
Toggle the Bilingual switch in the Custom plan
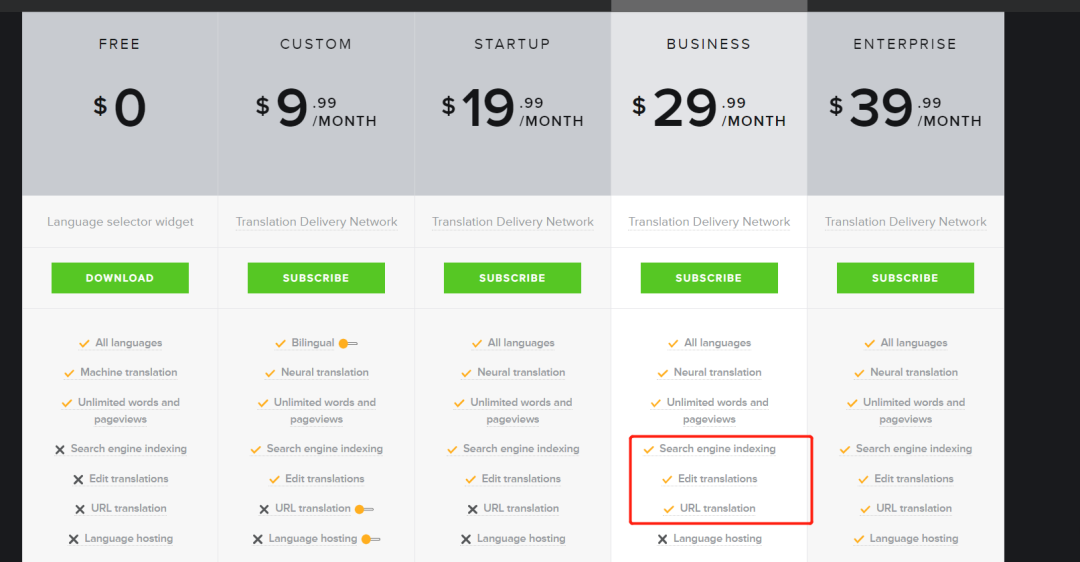pyautogui.click(x=347, y=343)
